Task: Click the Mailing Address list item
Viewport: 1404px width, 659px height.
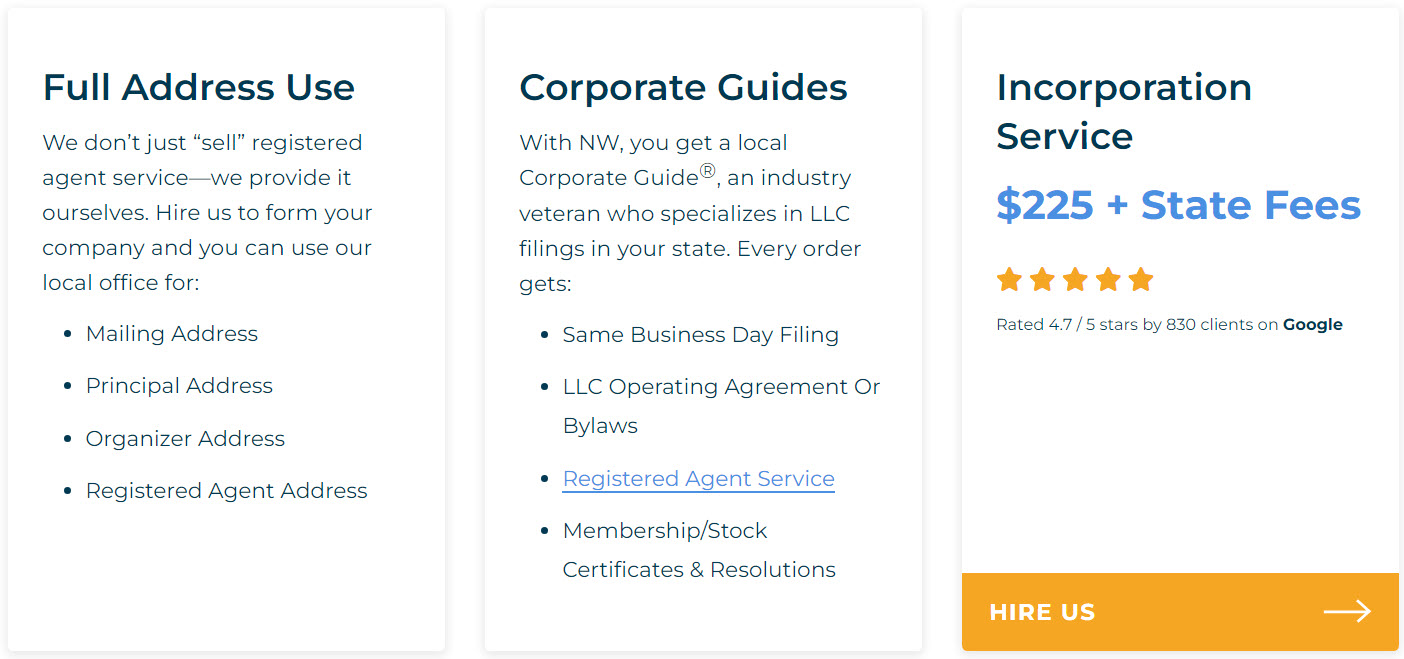Action: [172, 334]
